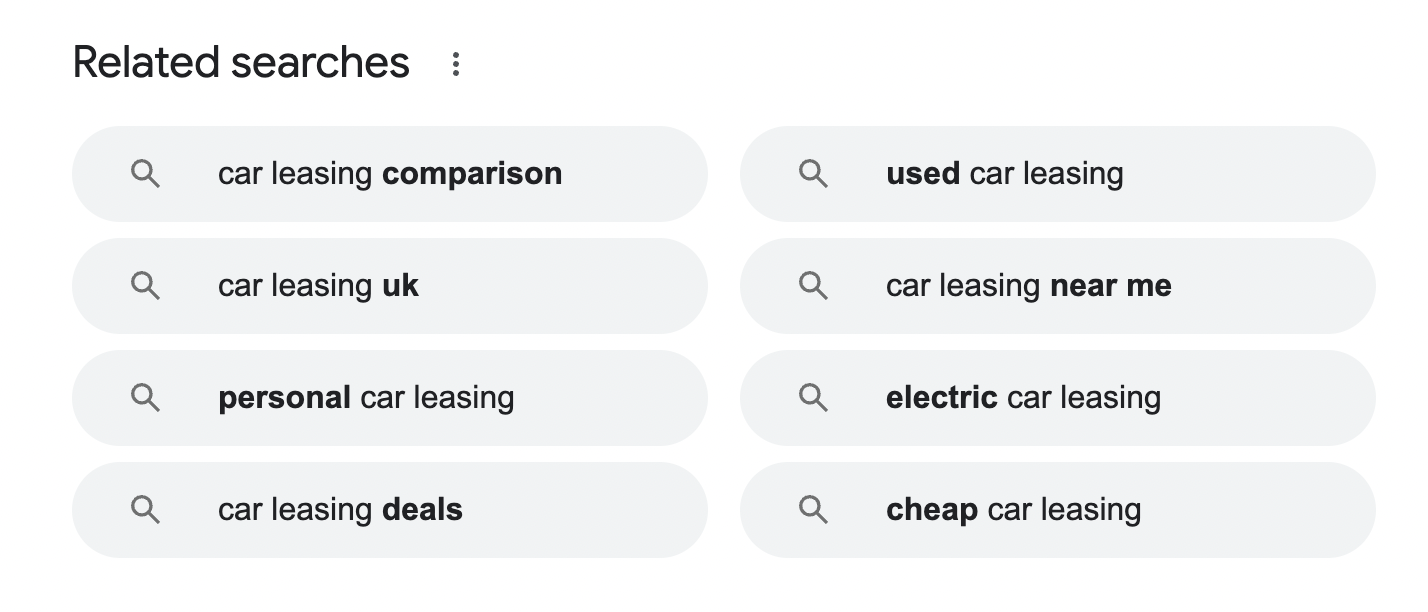Viewport: 1428px width, 612px height.
Task: Go to 'electric car leasing' related search
Action: pos(1023,398)
